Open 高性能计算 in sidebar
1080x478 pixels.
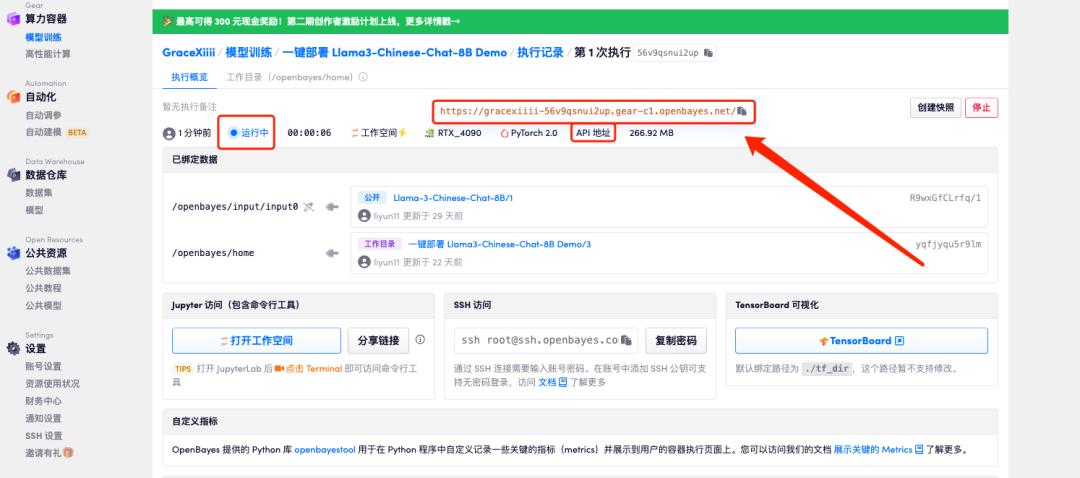click(48, 54)
